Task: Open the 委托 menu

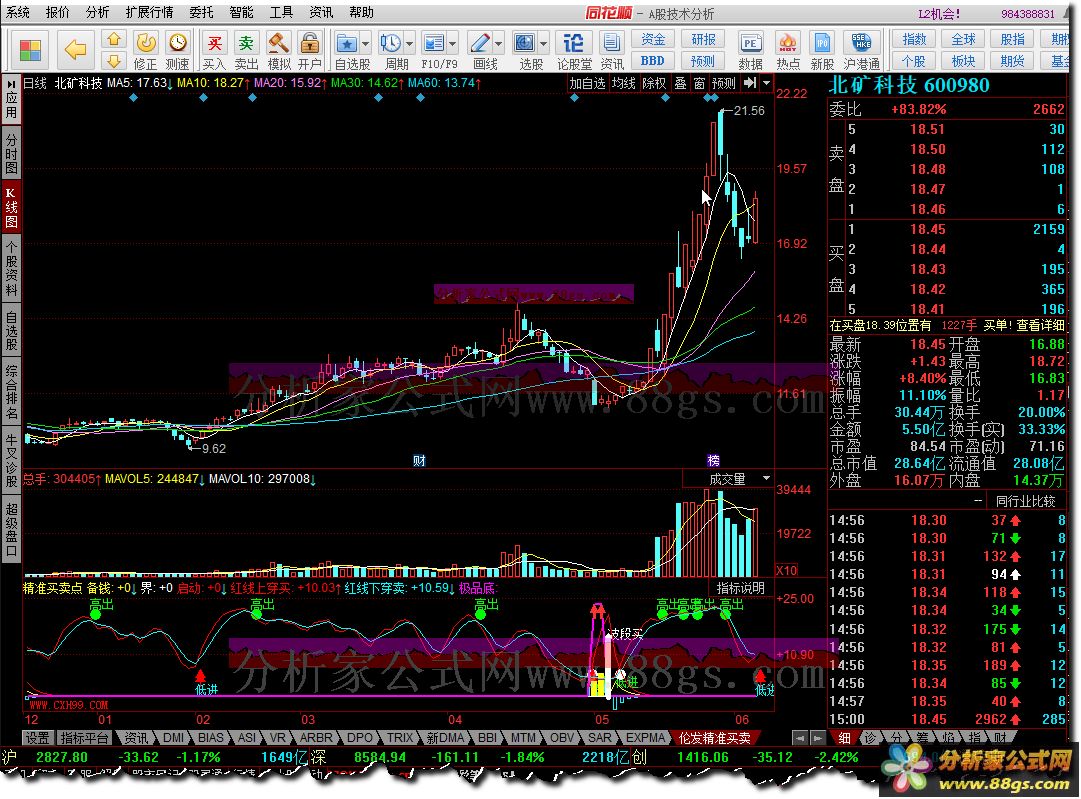Action: pyautogui.click(x=201, y=12)
